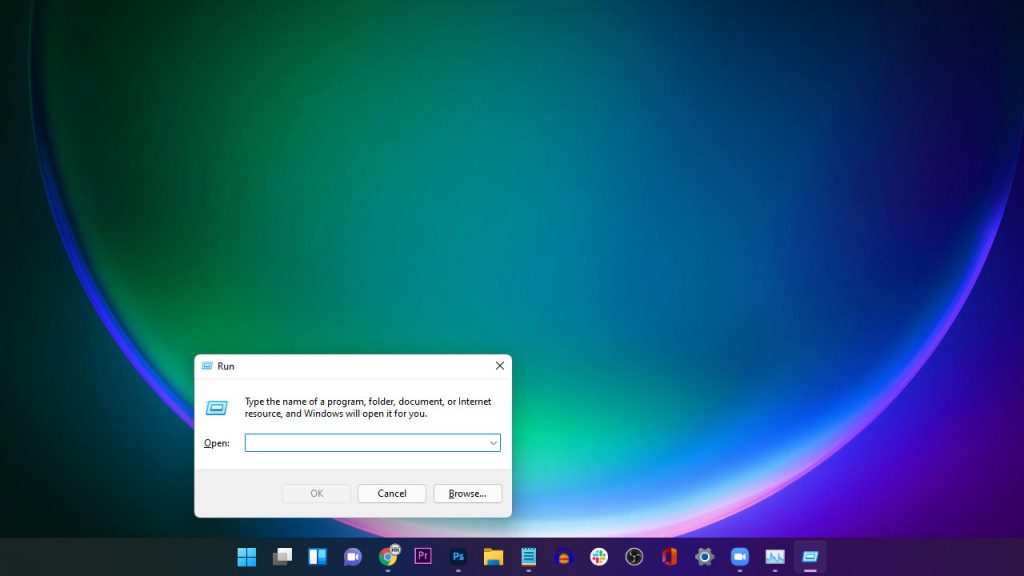Close the Run dialog window
Image resolution: width=1024 pixels, height=576 pixels.
pyautogui.click(x=500, y=366)
